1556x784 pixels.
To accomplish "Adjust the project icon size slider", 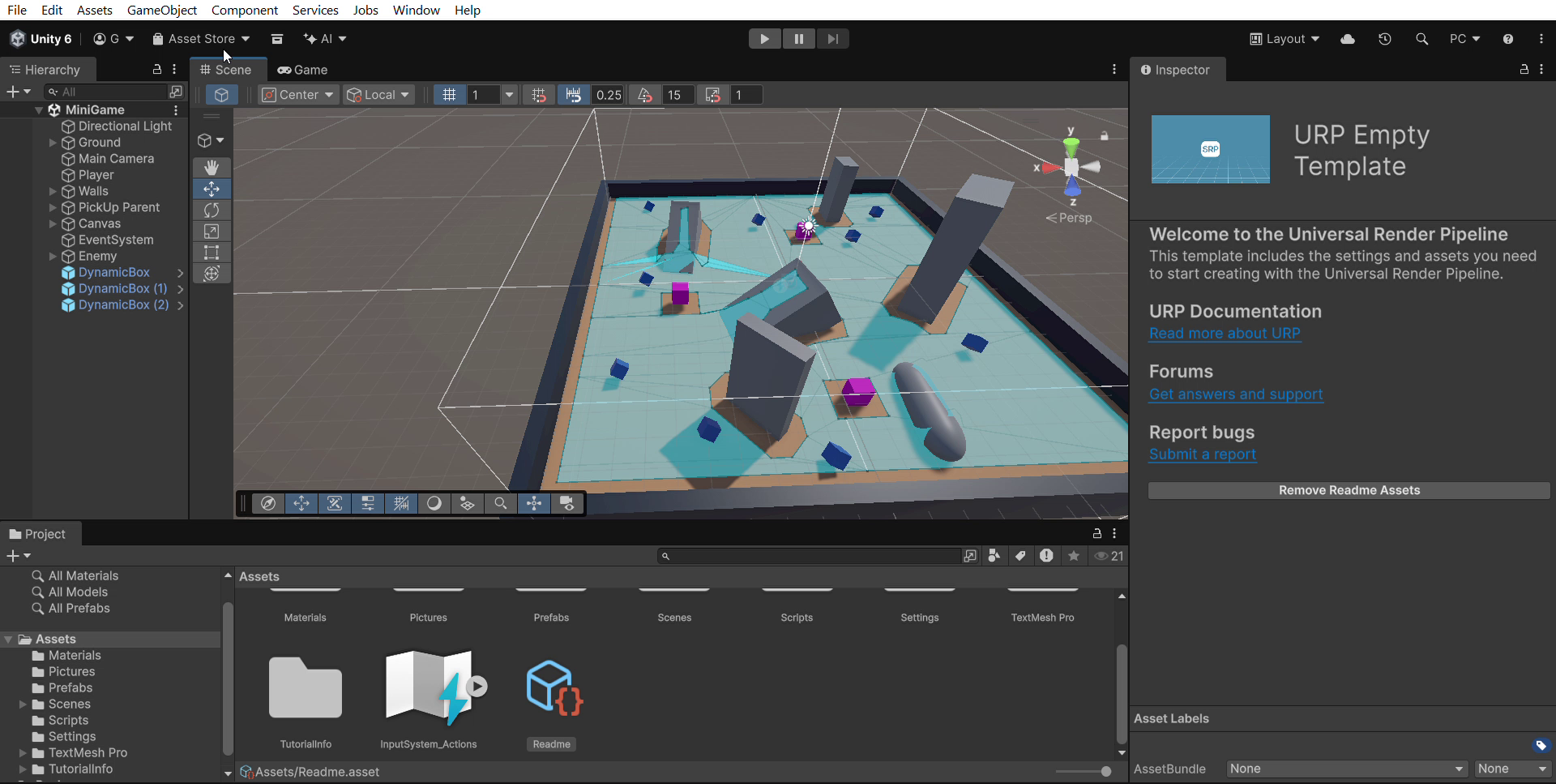I will point(1084,772).
